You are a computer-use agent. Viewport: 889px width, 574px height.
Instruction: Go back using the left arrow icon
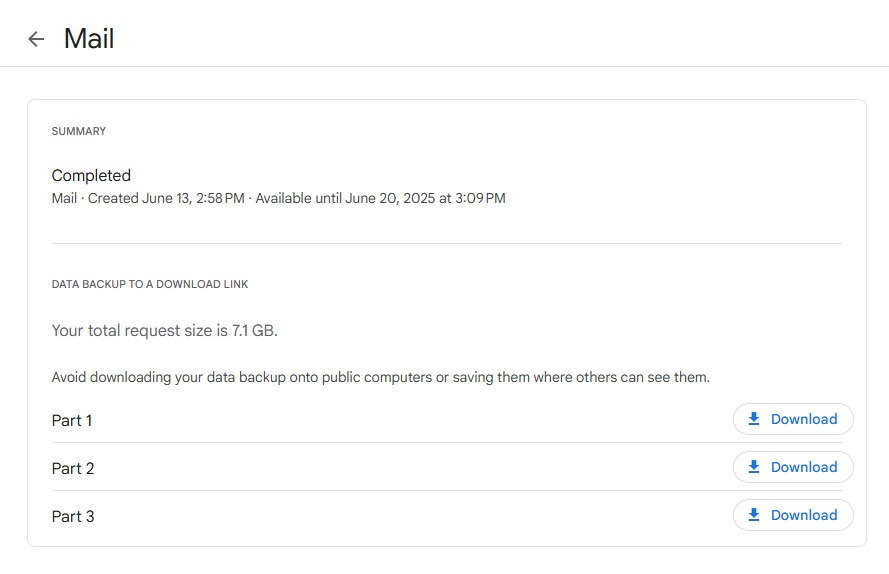coord(36,39)
